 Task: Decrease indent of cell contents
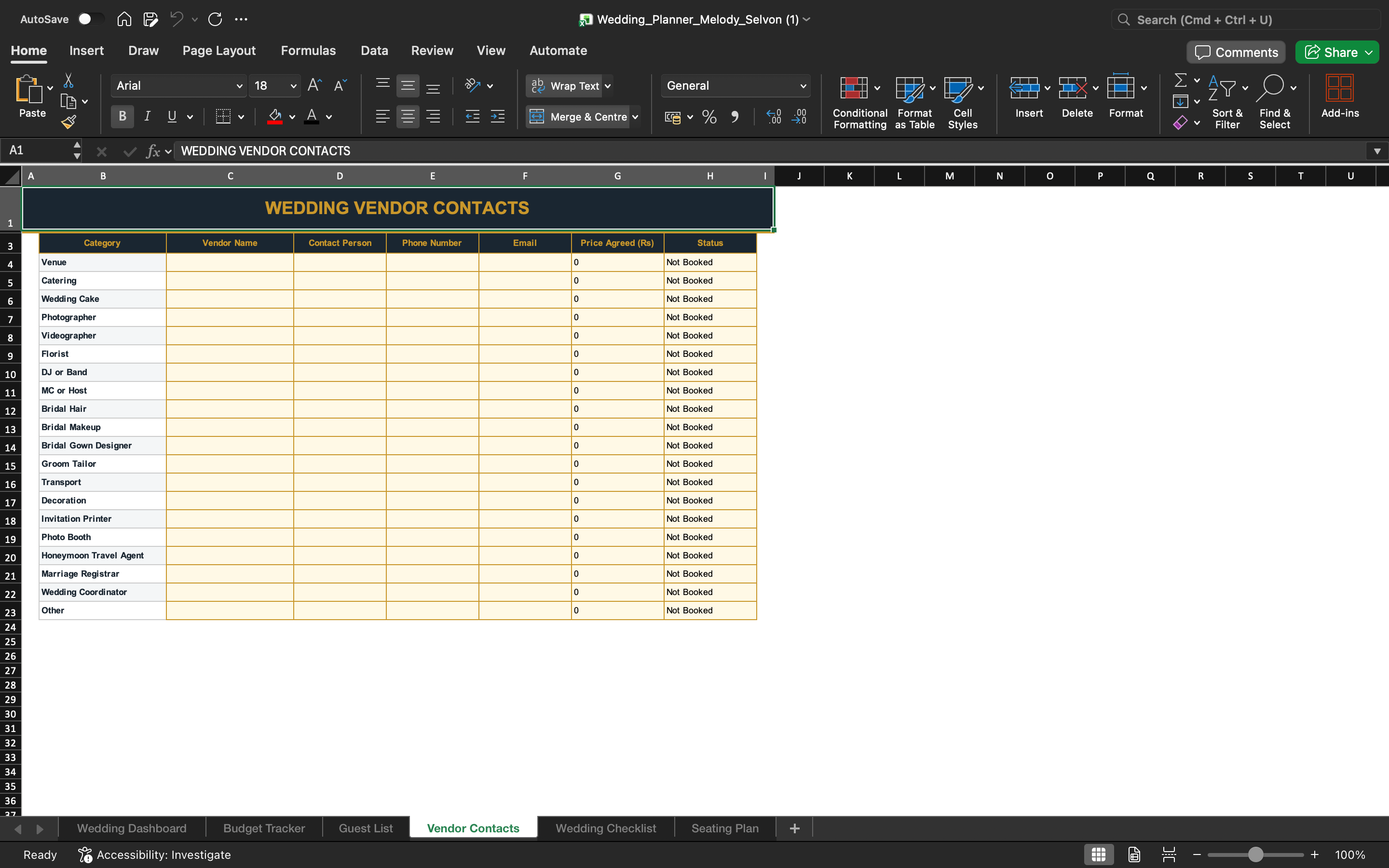click(472, 117)
